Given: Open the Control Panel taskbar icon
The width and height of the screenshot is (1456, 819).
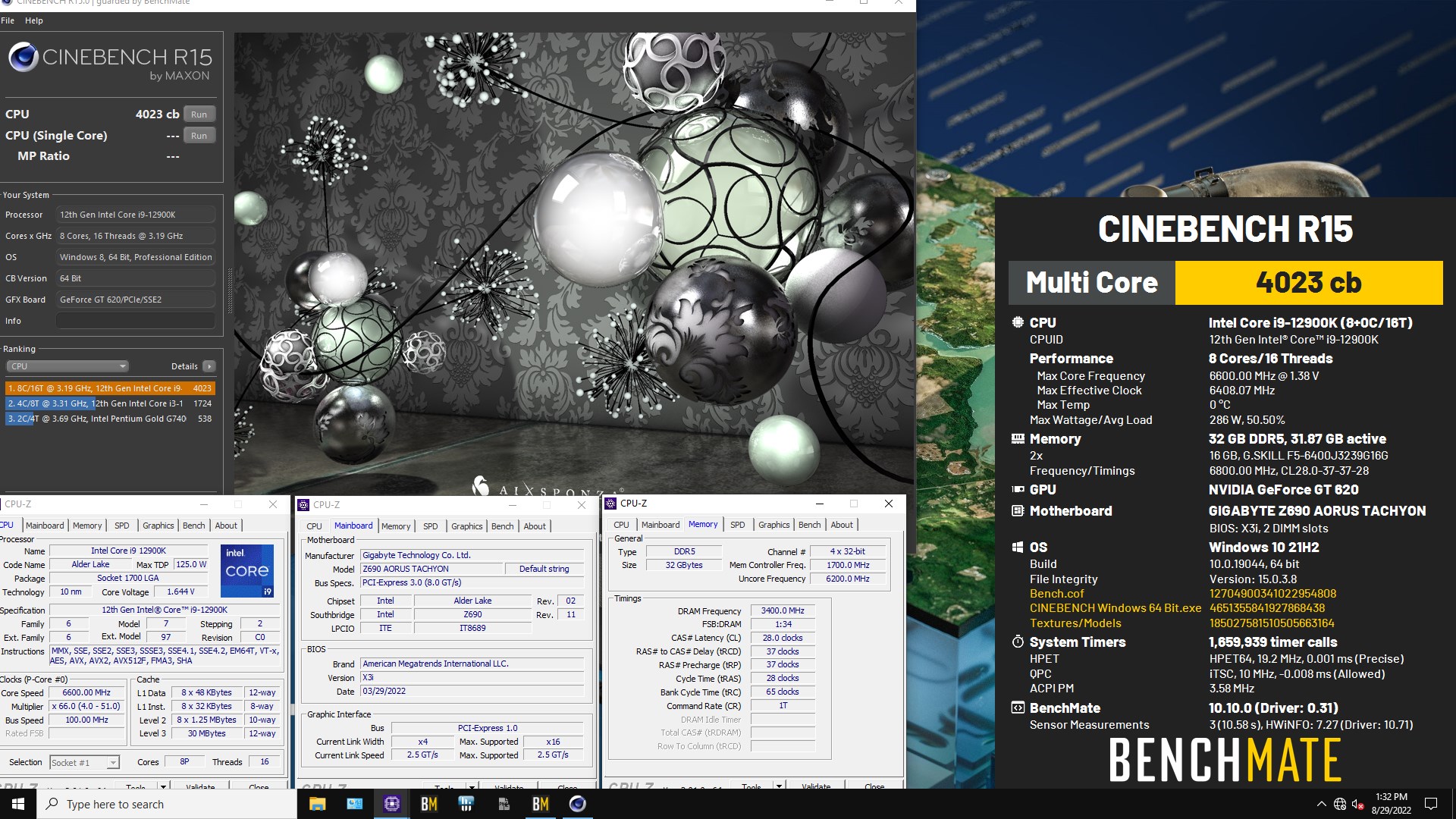Looking at the screenshot, I should [354, 804].
